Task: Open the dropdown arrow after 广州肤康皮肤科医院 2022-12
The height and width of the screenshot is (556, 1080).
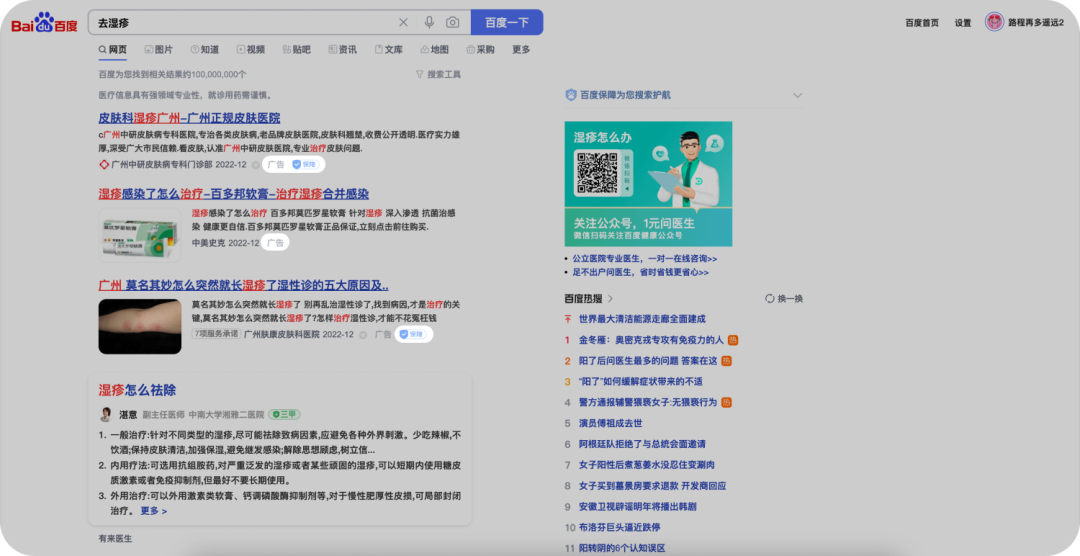Action: click(x=363, y=335)
